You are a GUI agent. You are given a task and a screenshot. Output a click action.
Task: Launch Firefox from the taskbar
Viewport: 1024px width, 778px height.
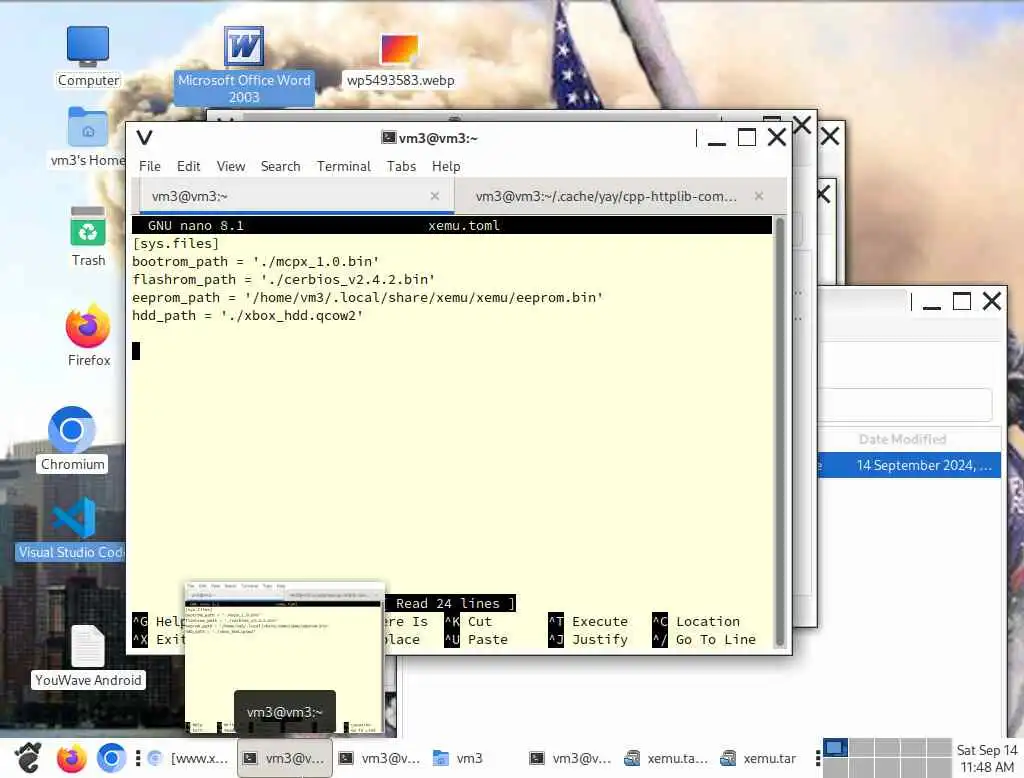pos(71,758)
